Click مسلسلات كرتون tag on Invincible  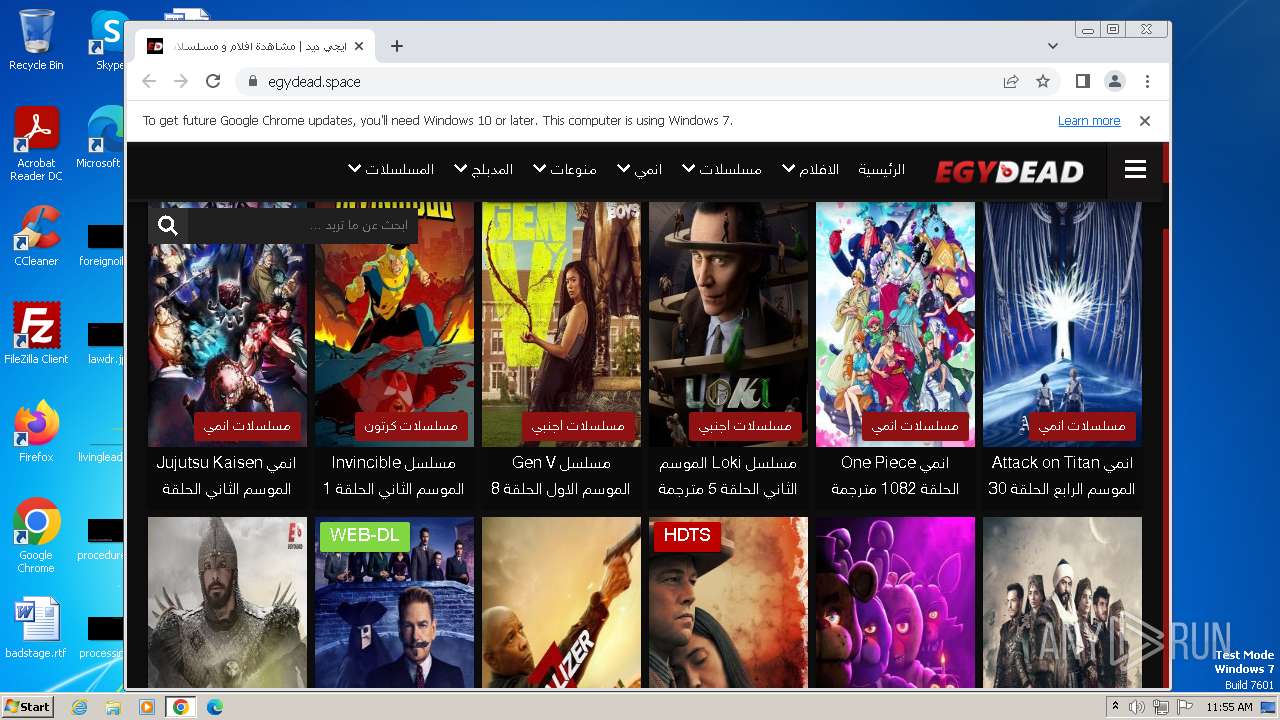click(411, 426)
